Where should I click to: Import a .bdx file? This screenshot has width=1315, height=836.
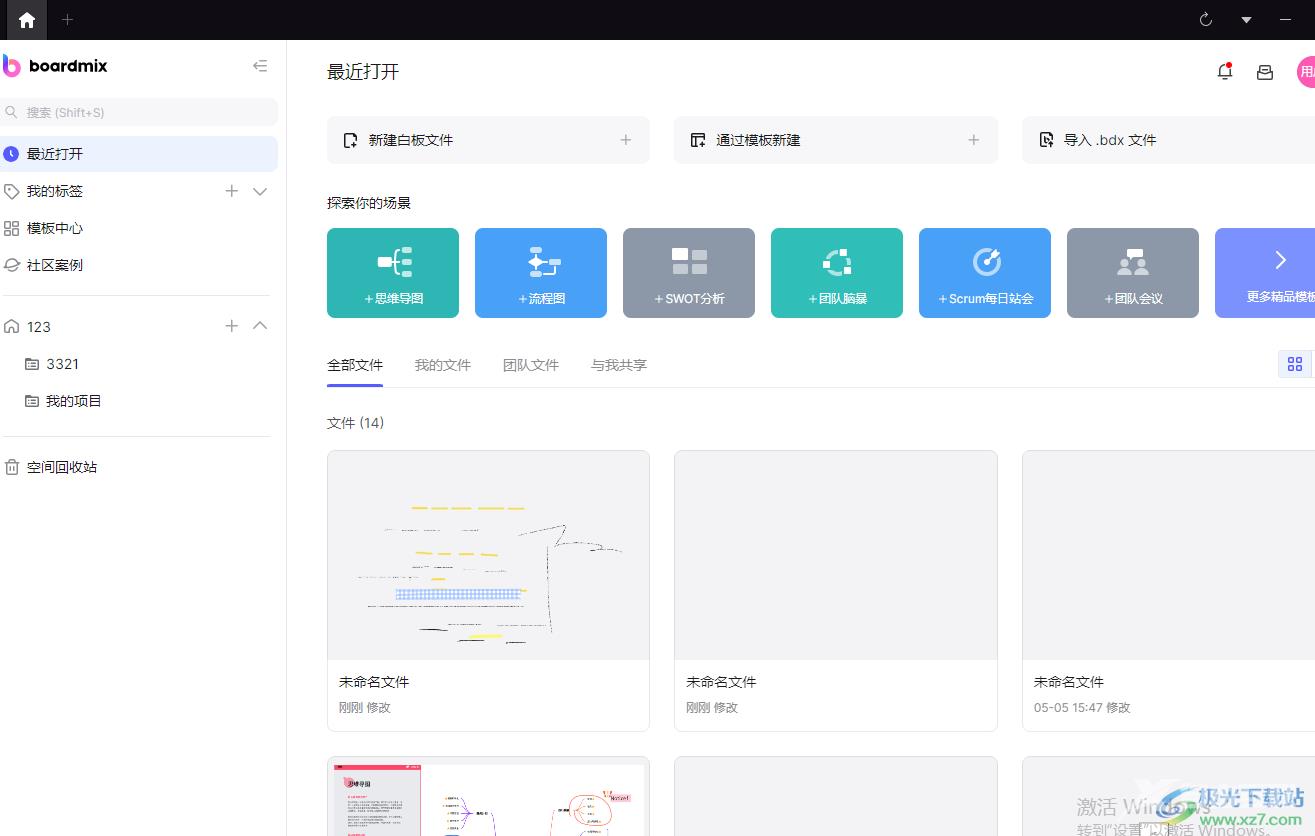[x=1168, y=140]
